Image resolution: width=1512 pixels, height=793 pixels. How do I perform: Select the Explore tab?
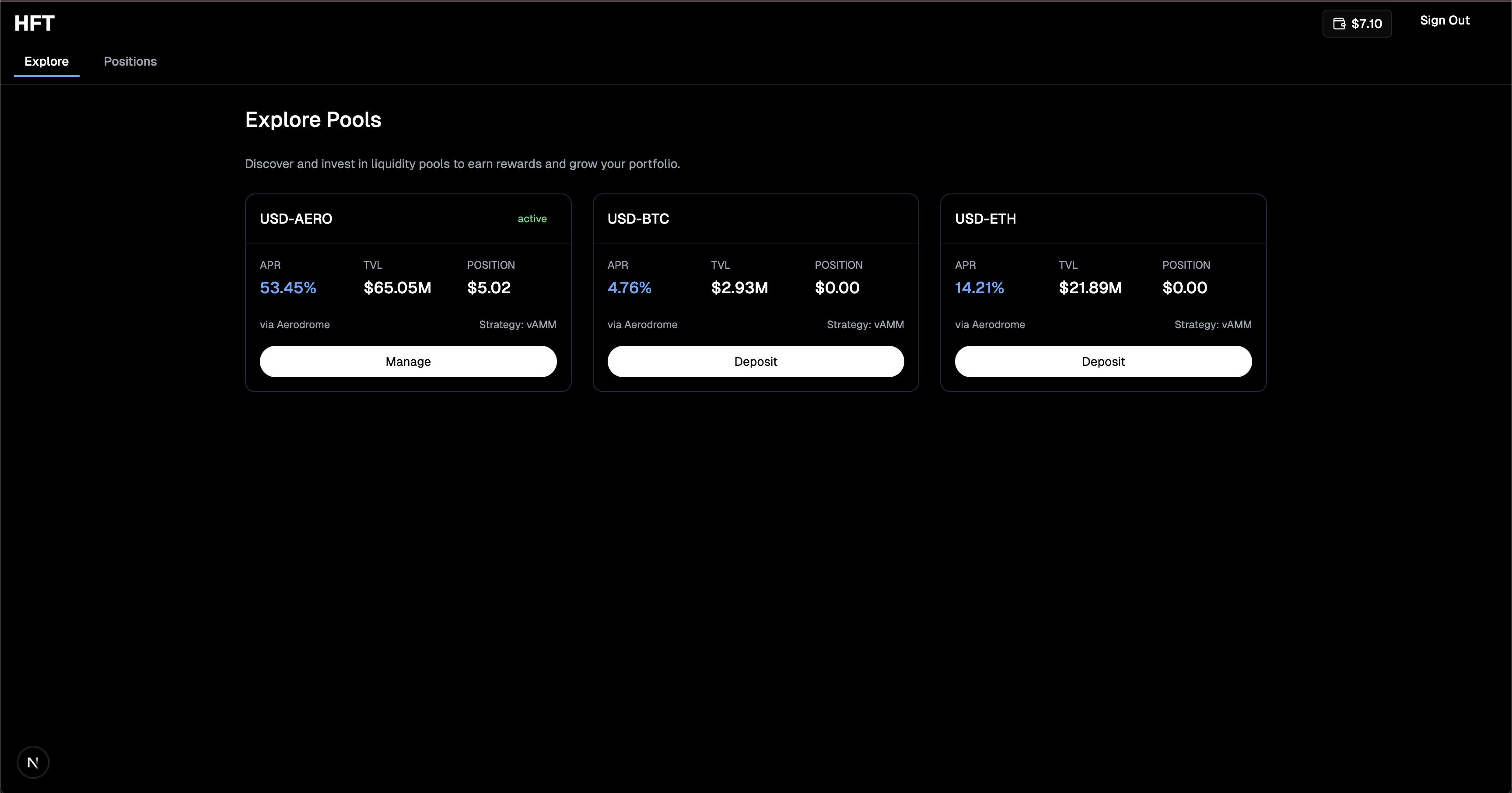(x=47, y=61)
